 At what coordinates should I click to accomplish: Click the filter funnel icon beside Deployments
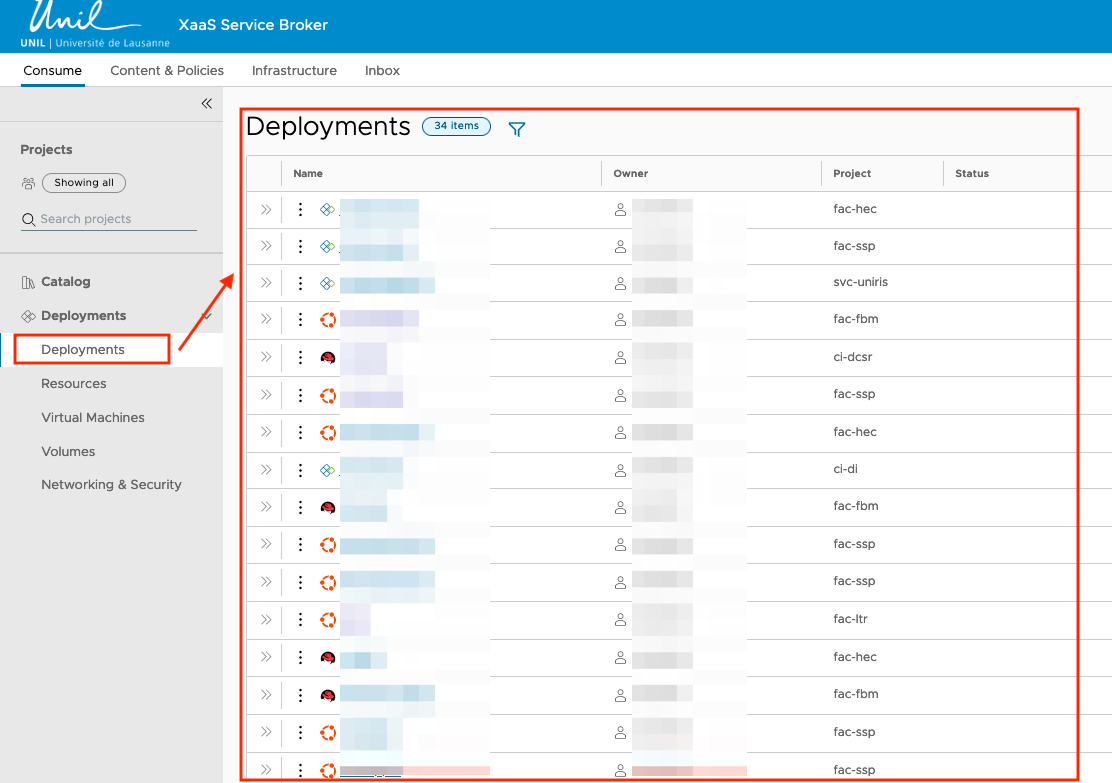516,129
